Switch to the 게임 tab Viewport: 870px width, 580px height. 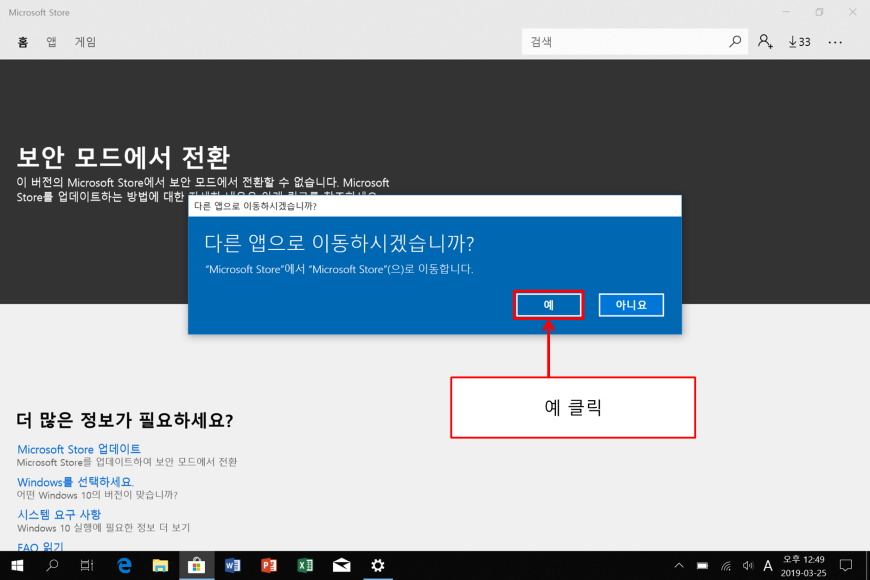tap(85, 42)
